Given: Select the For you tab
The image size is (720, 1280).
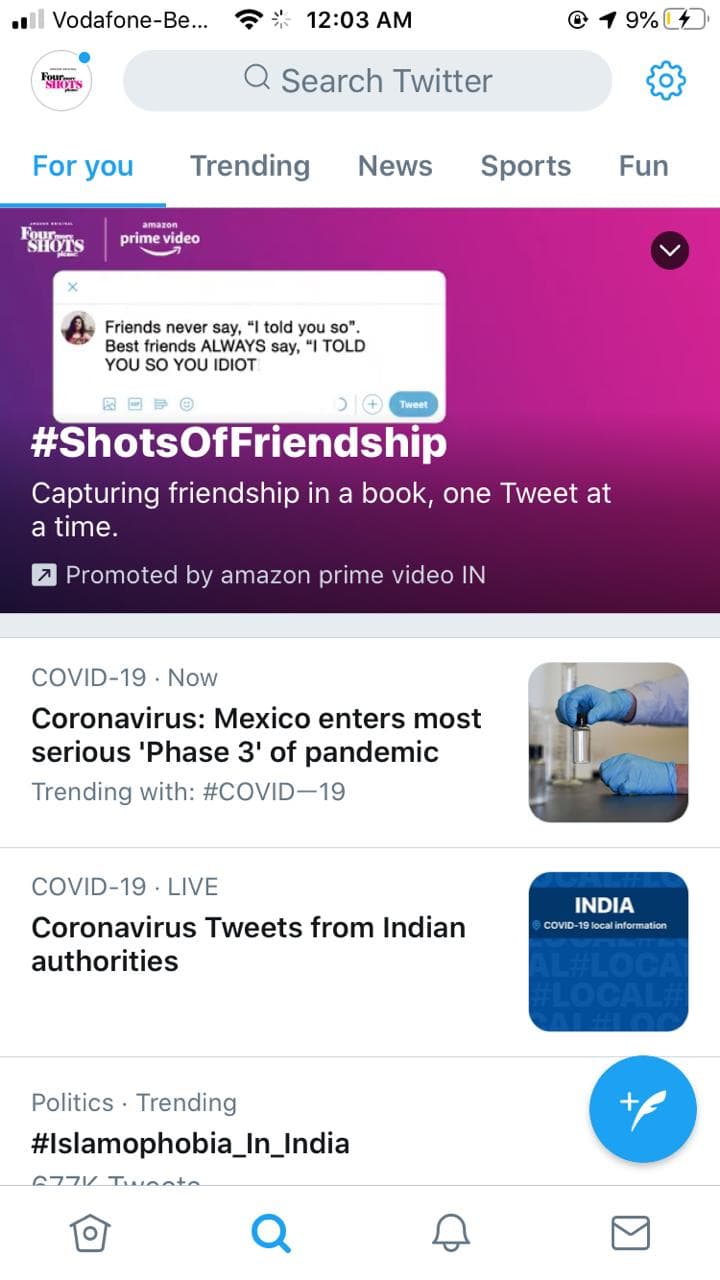Looking at the screenshot, I should click(x=83, y=166).
